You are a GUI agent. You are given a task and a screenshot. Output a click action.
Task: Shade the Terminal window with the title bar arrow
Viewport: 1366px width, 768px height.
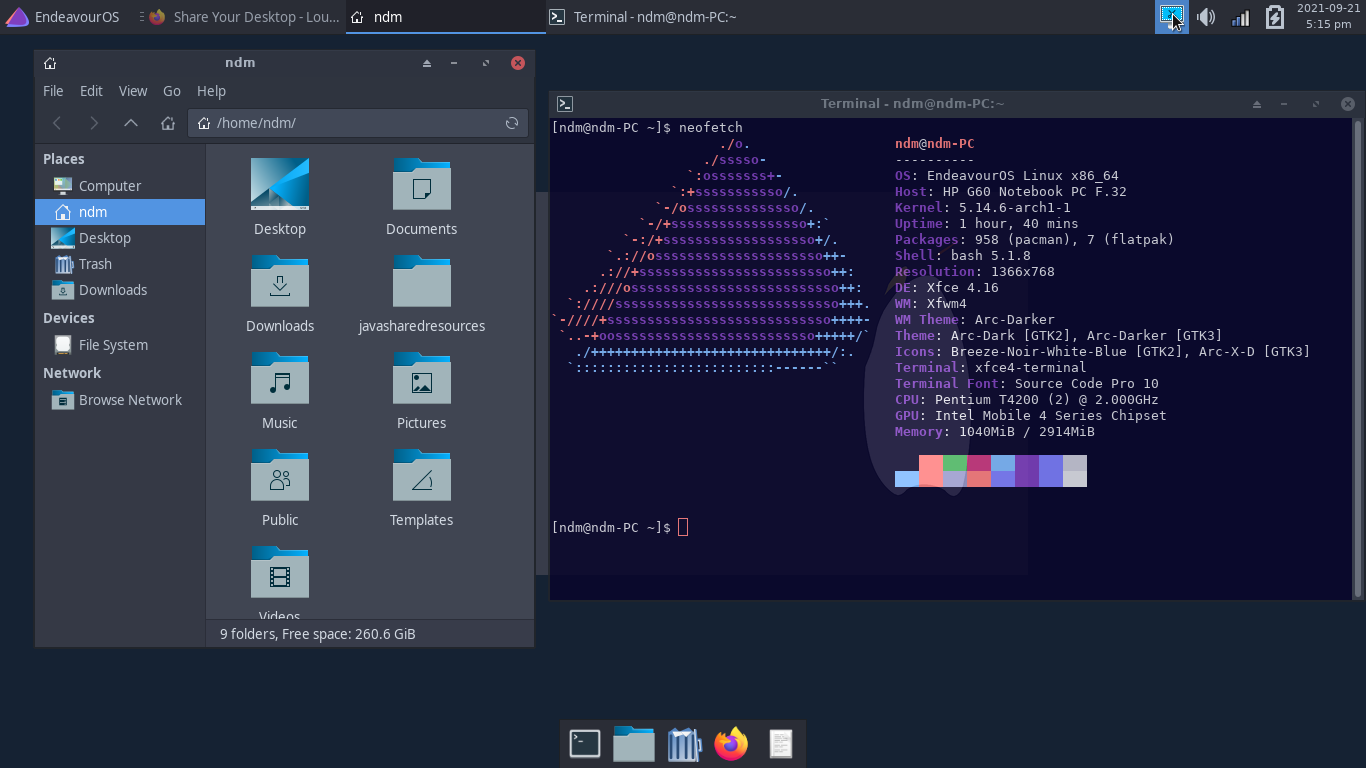pyautogui.click(x=1257, y=104)
